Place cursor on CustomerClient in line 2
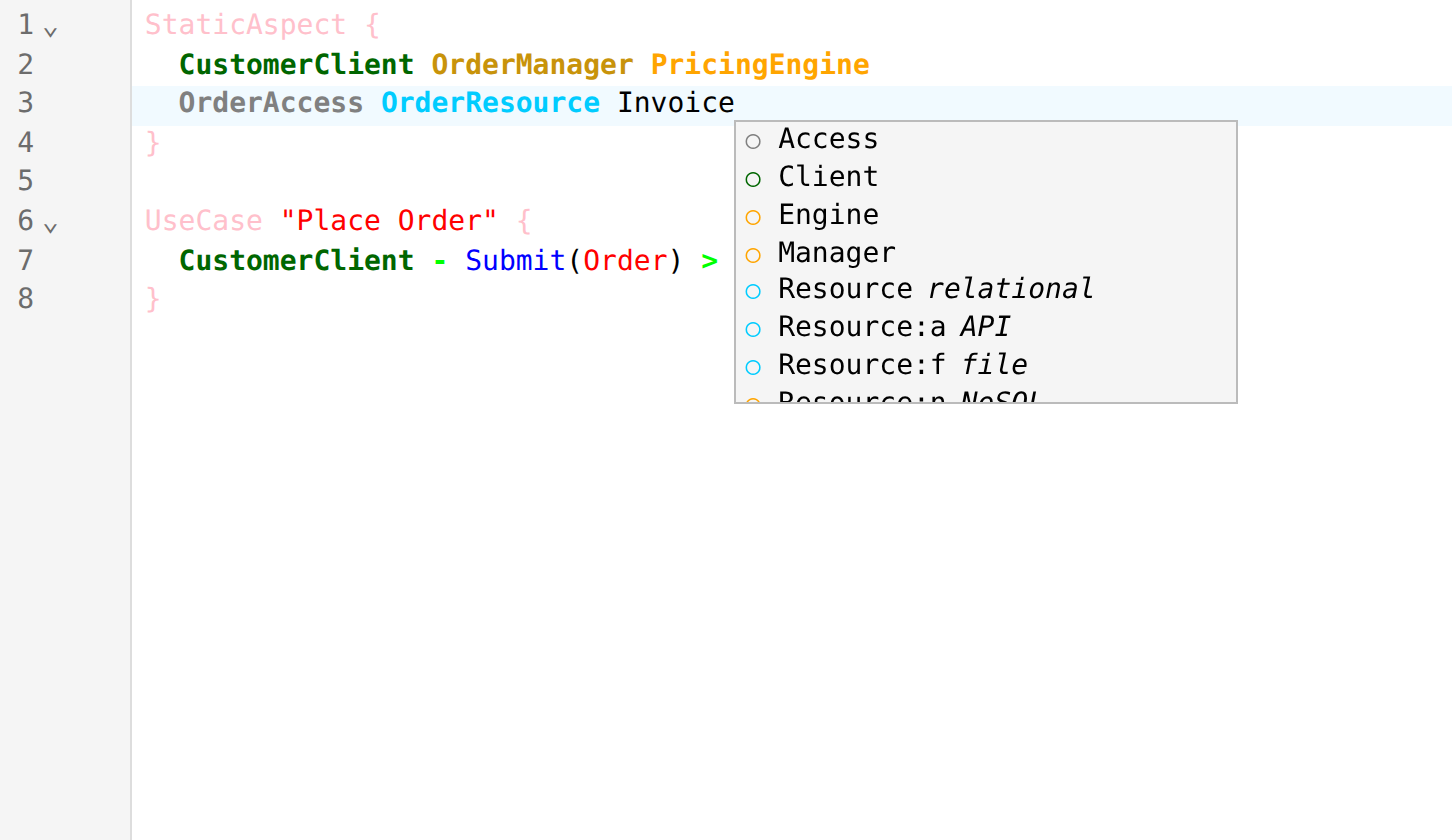This screenshot has height=840, width=1452. pos(296,64)
